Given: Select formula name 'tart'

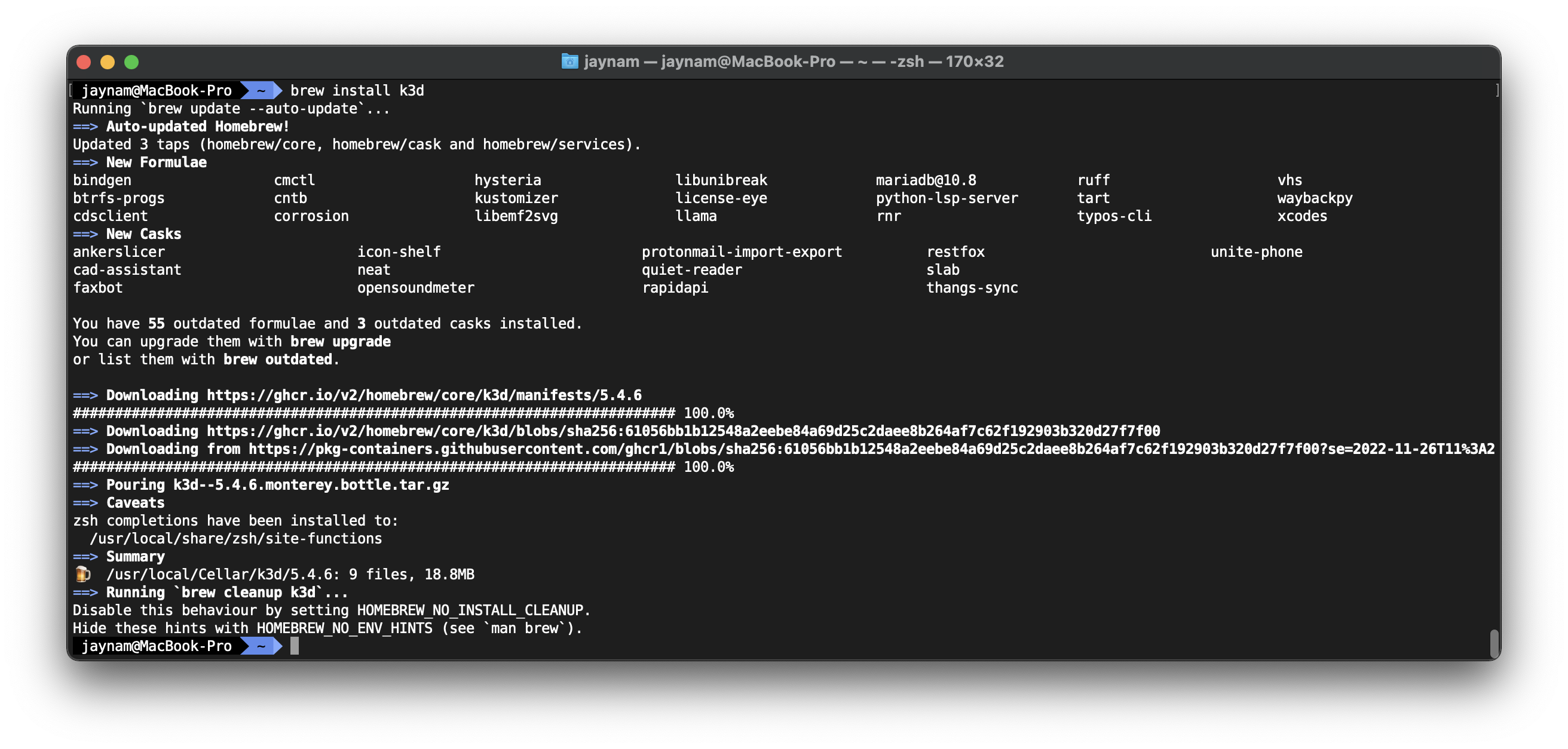Looking at the screenshot, I should [1094, 198].
